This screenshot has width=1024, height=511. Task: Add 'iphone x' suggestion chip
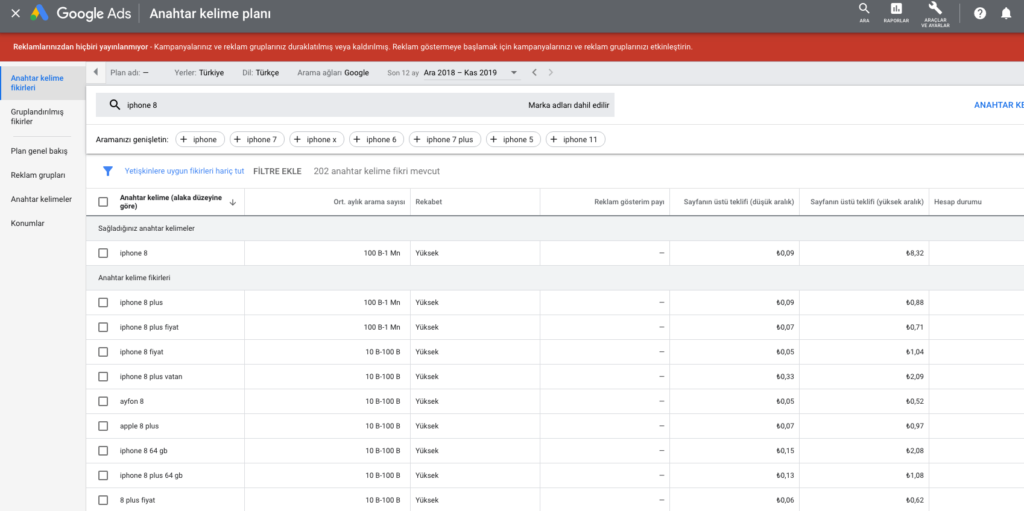click(317, 139)
